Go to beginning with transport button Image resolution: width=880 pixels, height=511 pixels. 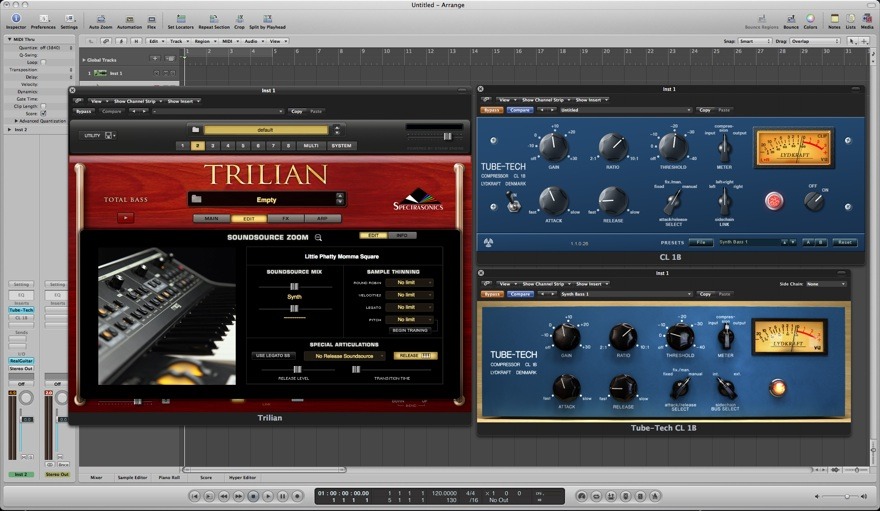coord(194,496)
